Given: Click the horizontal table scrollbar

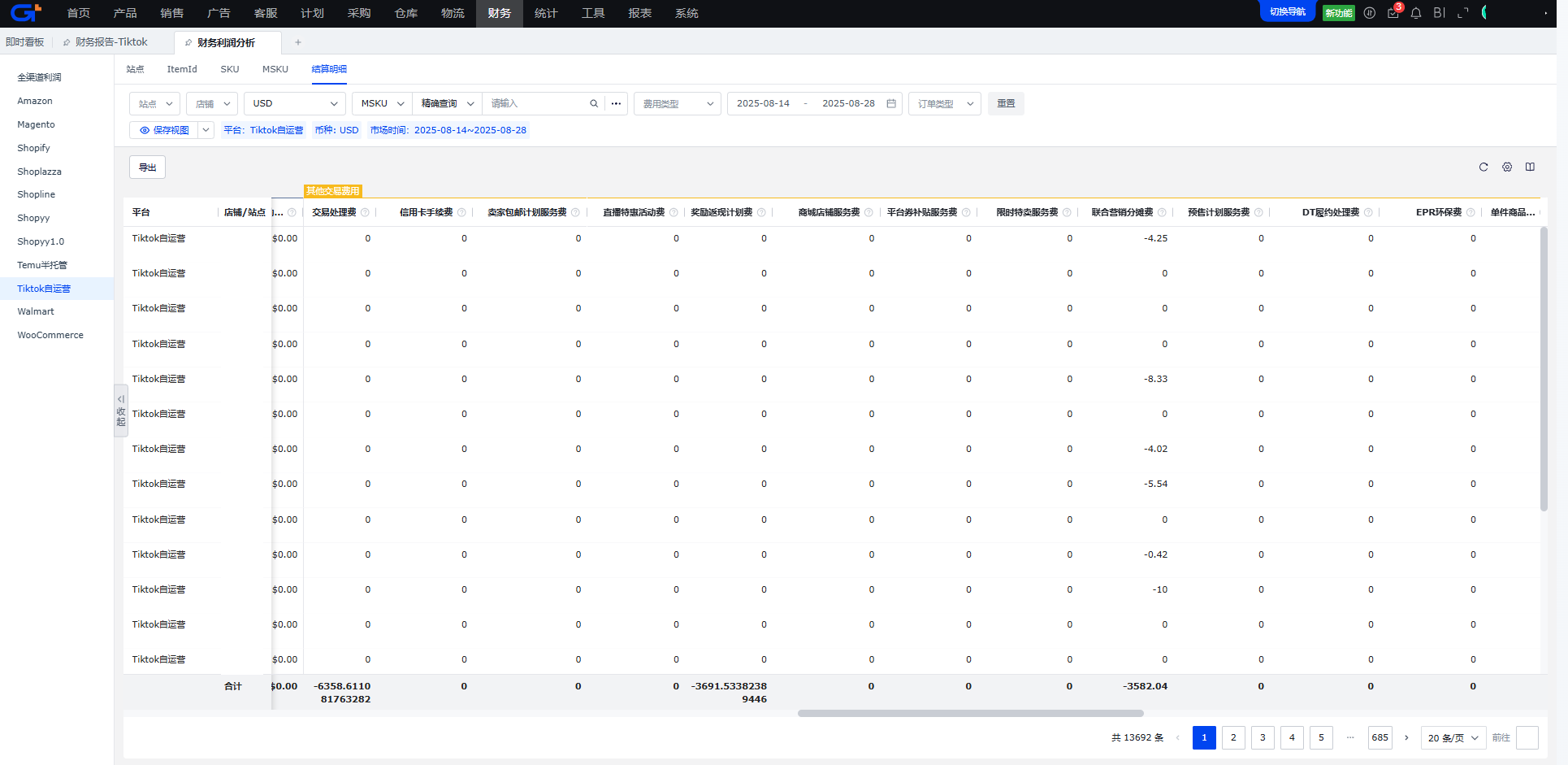Looking at the screenshot, I should pyautogui.click(x=970, y=713).
